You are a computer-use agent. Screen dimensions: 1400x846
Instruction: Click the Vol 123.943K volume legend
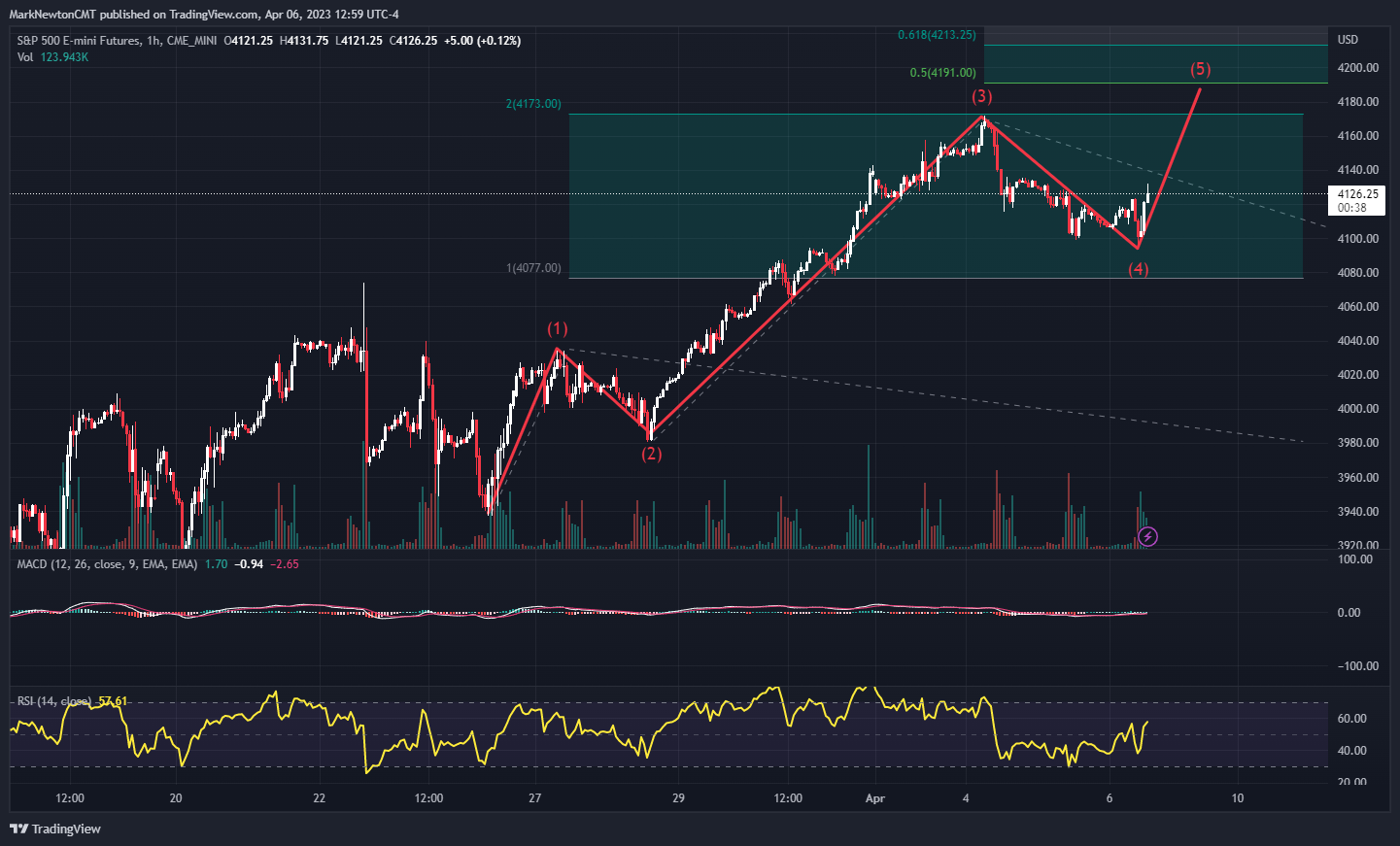point(52,57)
